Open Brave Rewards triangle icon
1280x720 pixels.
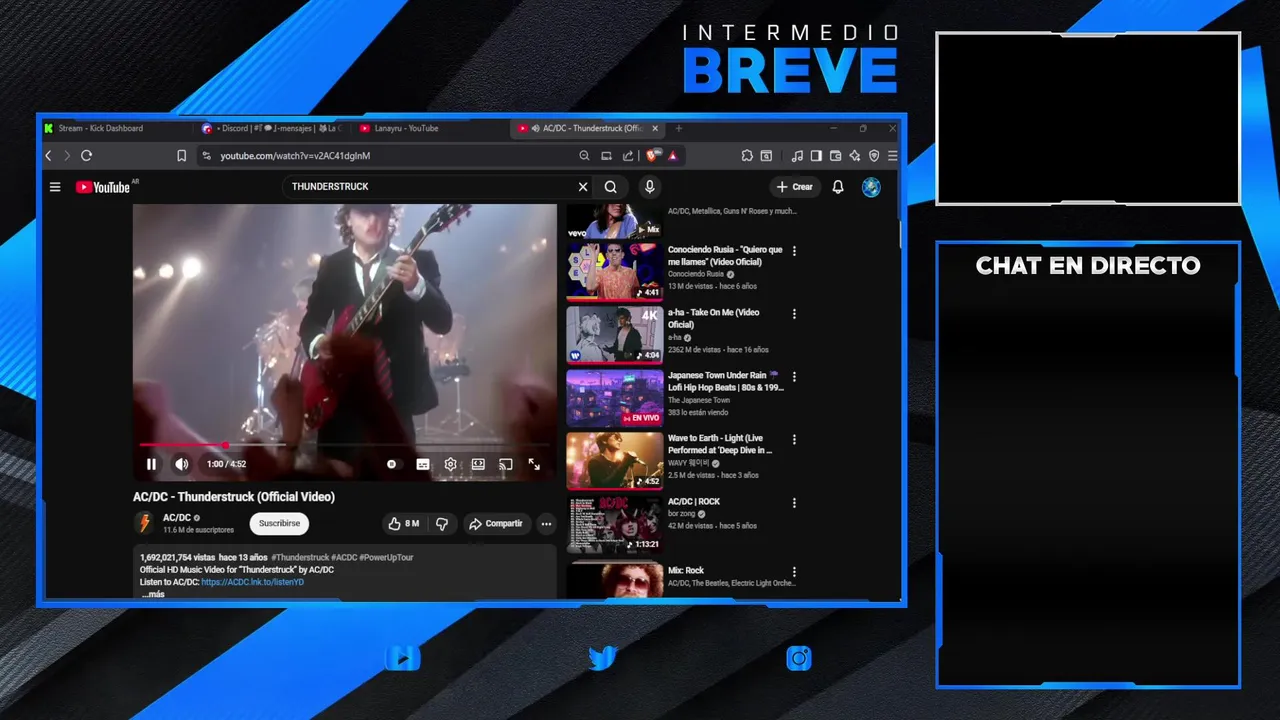673,156
